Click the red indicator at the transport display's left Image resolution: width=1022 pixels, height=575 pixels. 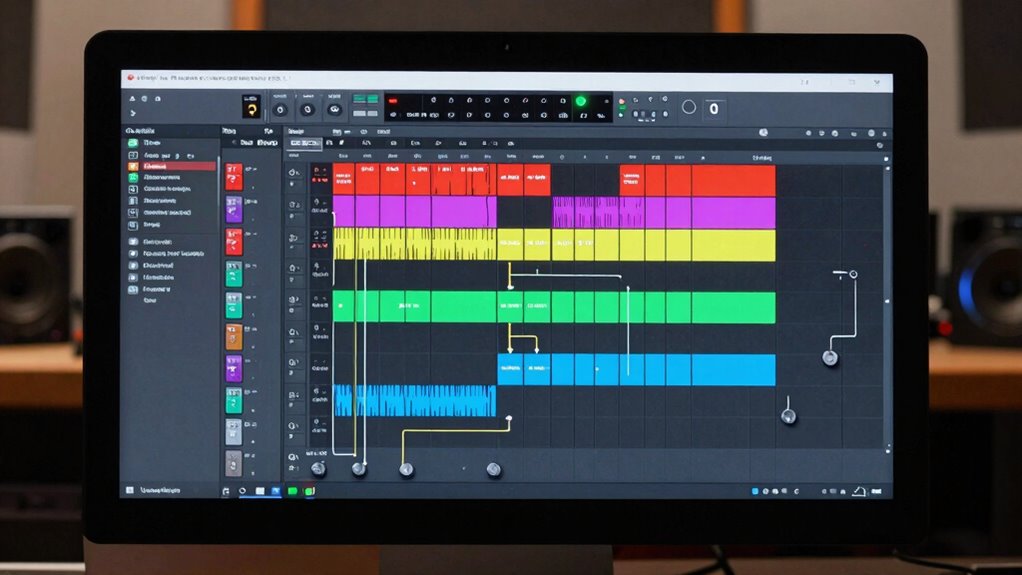click(393, 101)
